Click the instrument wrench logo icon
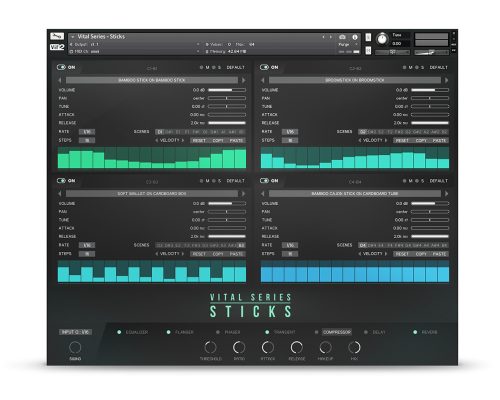The width and height of the screenshot is (500, 400). pyautogui.click(x=57, y=36)
